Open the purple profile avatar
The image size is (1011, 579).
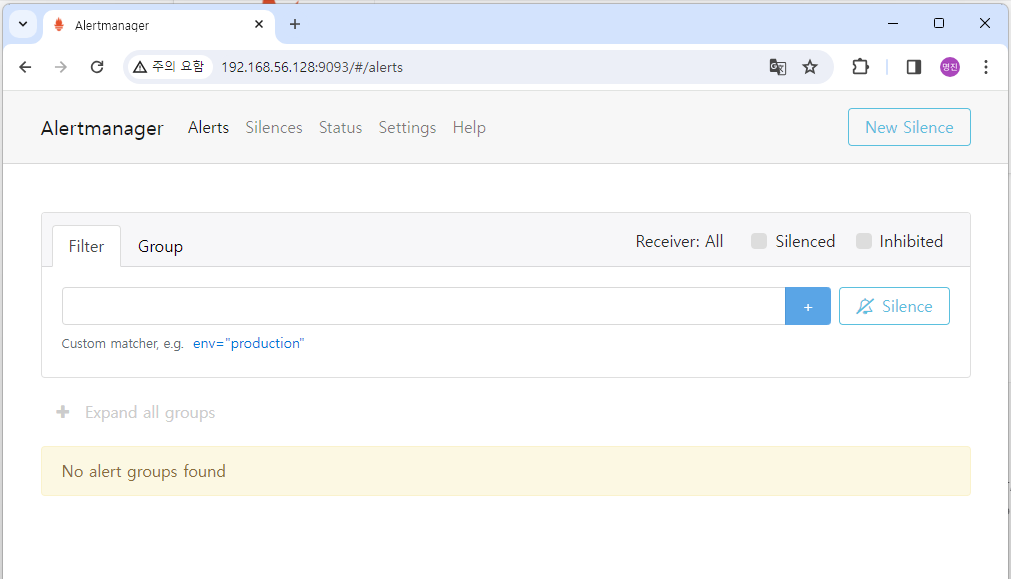pyautogui.click(x=950, y=67)
